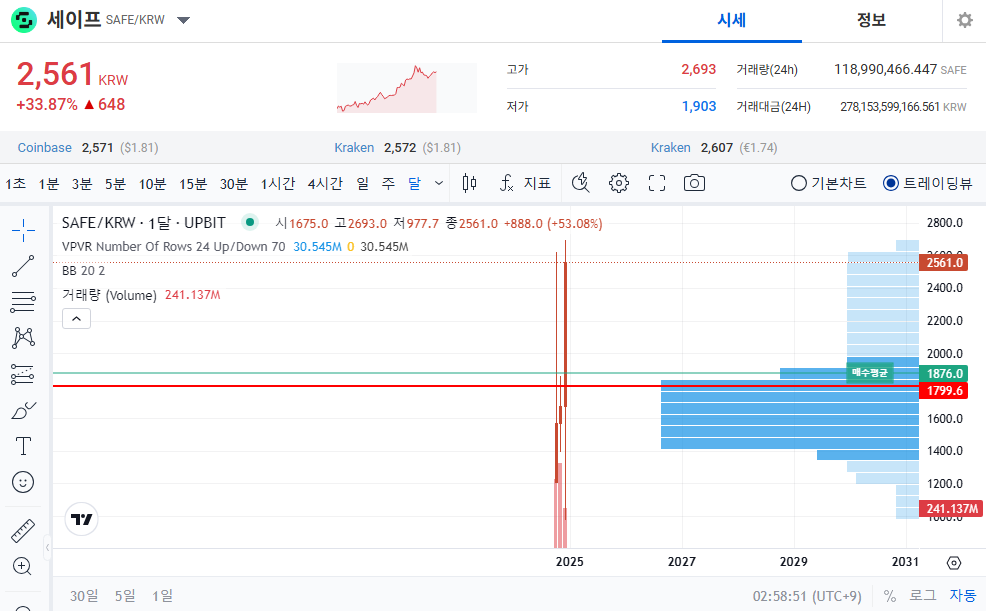Switch to the 정보 tab

(871, 20)
